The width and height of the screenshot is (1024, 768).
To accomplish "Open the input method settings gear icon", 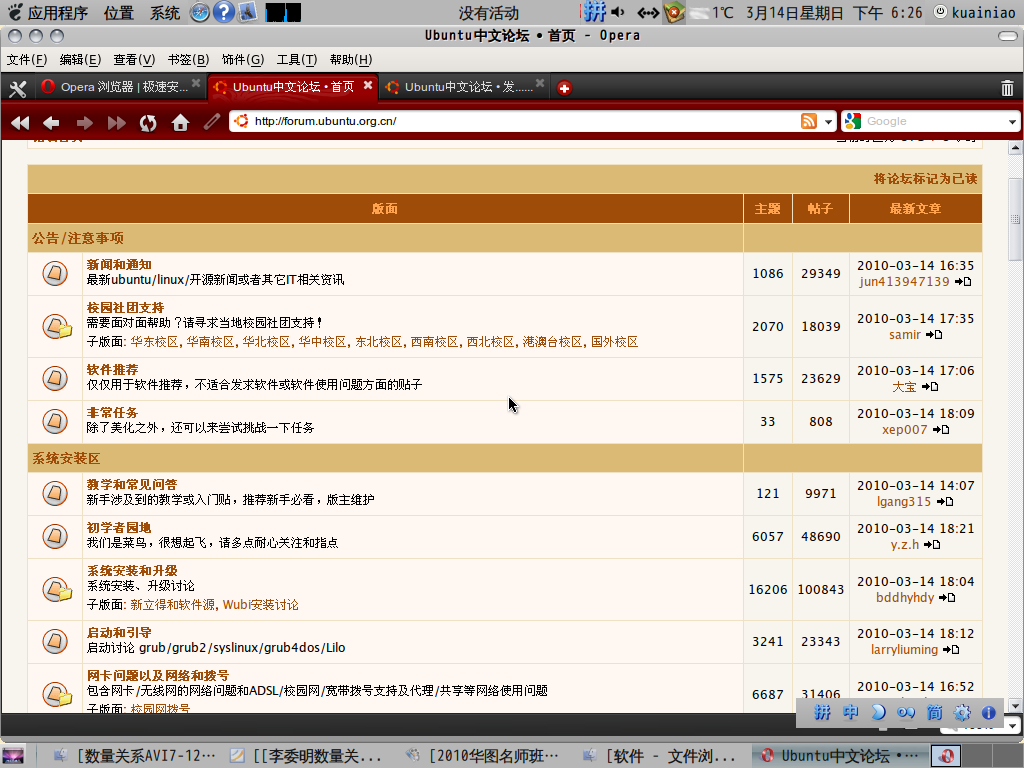I will 962,712.
